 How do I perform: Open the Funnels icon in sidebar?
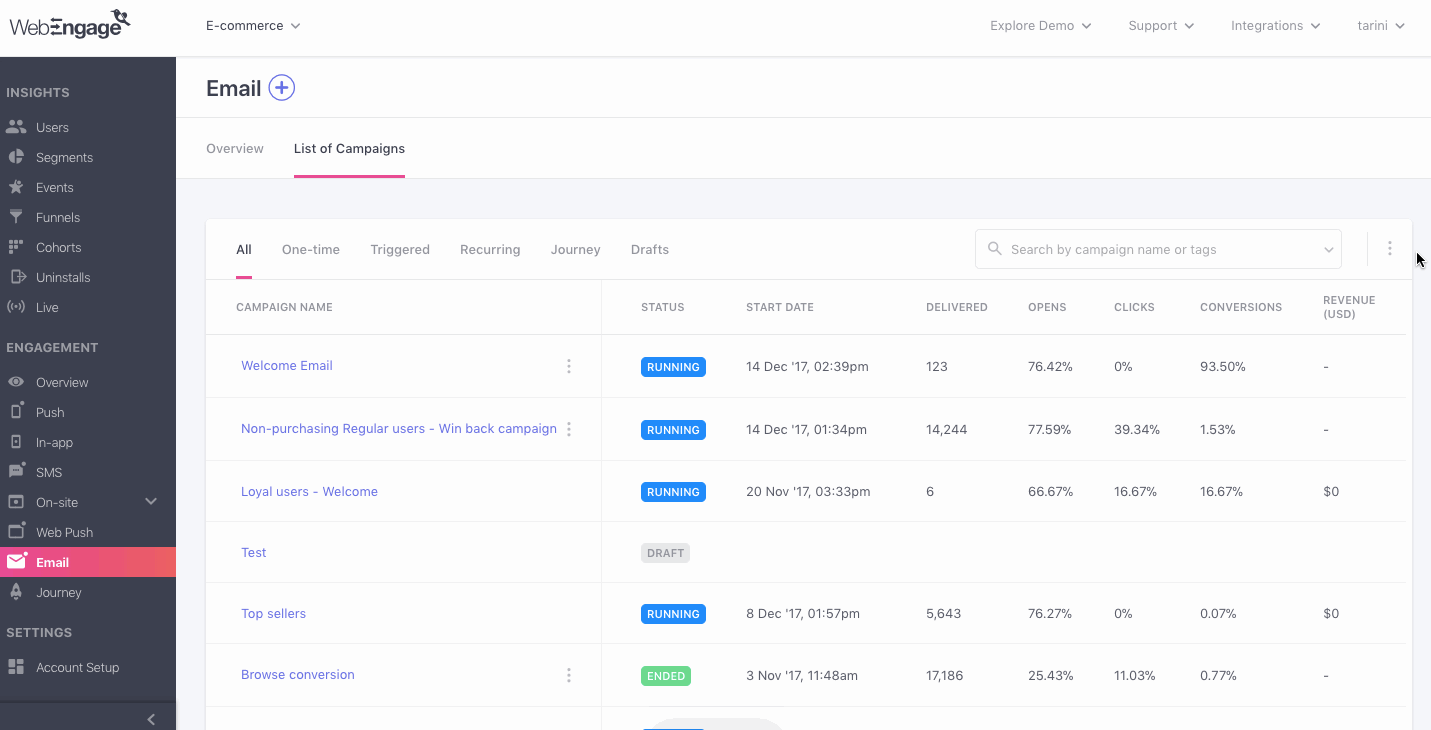click(16, 217)
